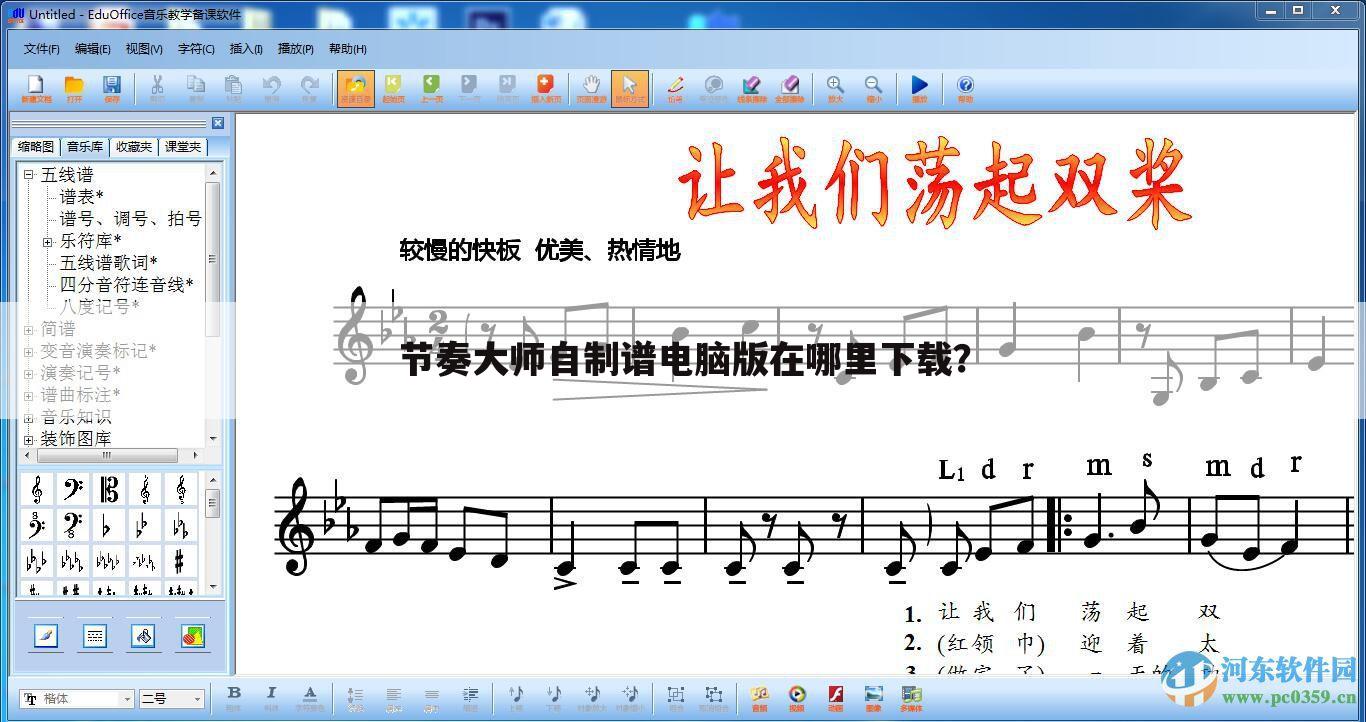The height and width of the screenshot is (722, 1366).
Task: Insert the treble clef symbol thumbnail
Action: (x=37, y=490)
